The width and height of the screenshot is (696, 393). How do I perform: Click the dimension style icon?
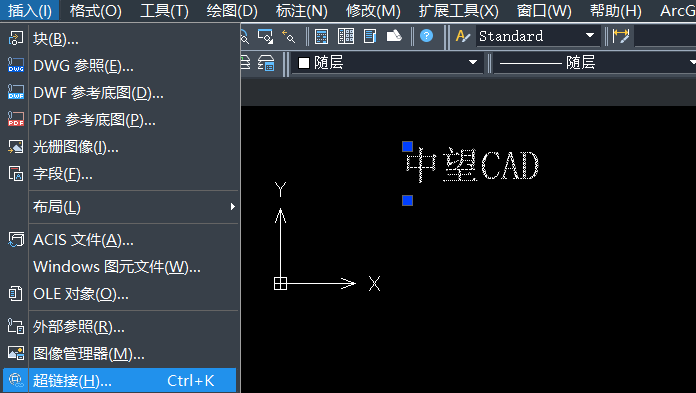621,36
